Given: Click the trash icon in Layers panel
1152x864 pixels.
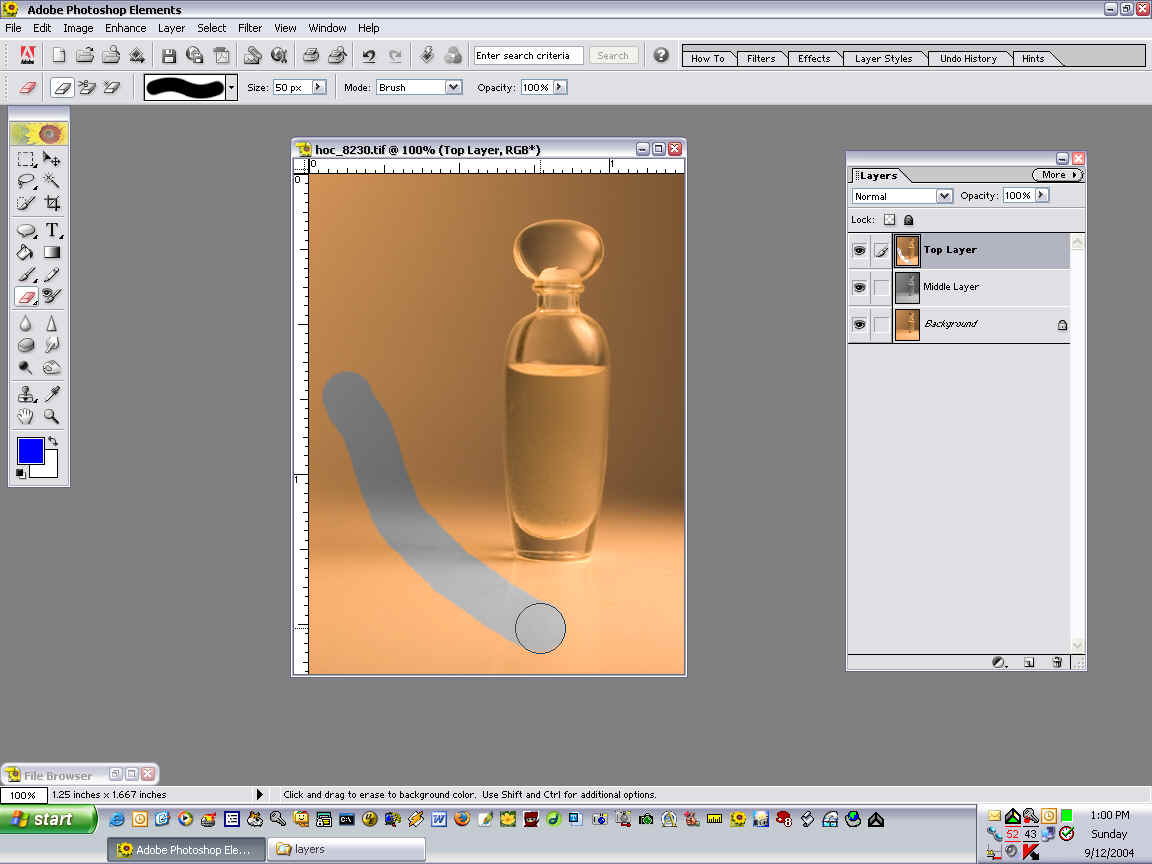Looking at the screenshot, I should pyautogui.click(x=1057, y=662).
